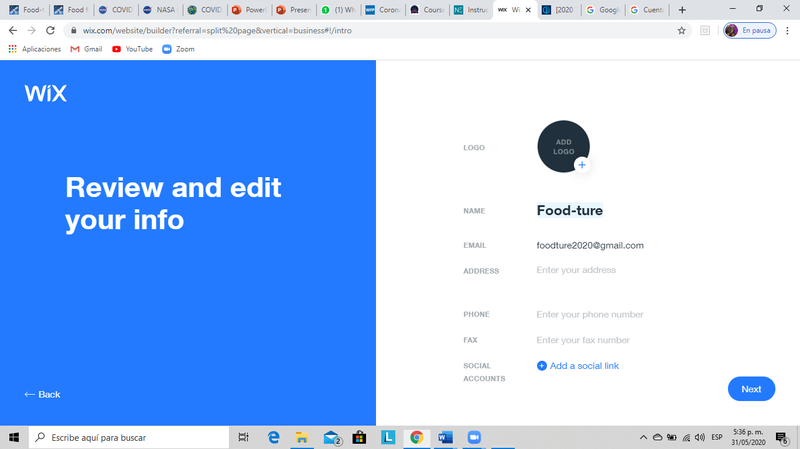Click the taskbar search box
Viewport: 800px width, 449px height.
tap(129, 437)
